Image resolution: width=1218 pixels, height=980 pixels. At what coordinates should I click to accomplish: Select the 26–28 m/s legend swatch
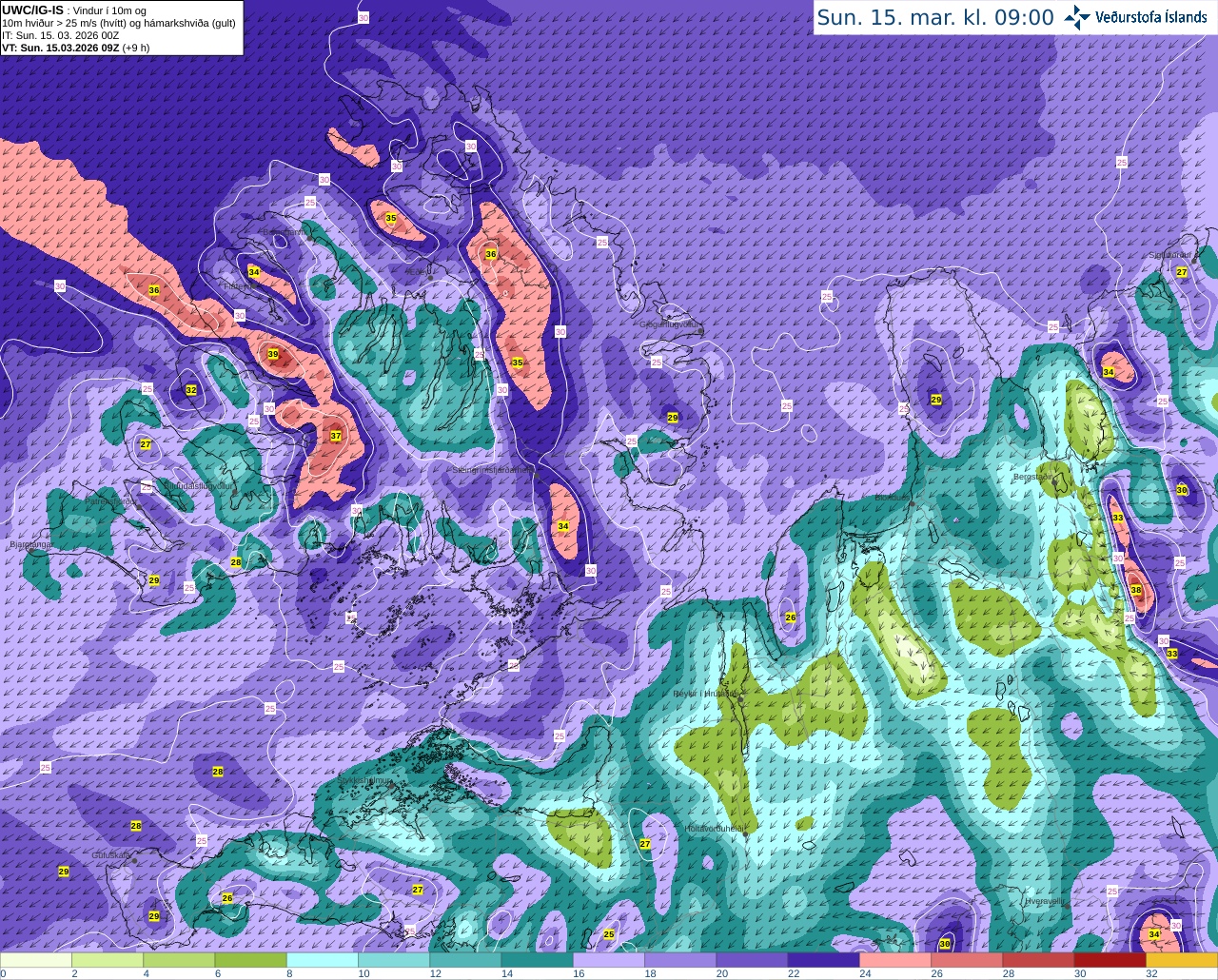(x=967, y=960)
